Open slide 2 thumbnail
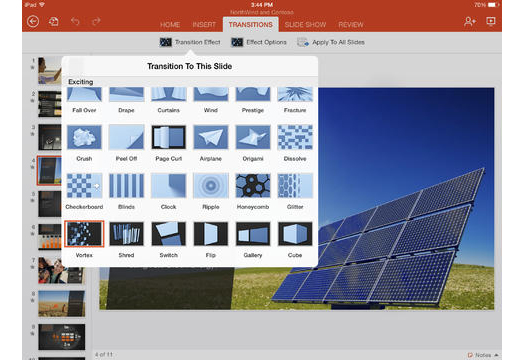Viewport: 525px width, 360px height. (50, 104)
